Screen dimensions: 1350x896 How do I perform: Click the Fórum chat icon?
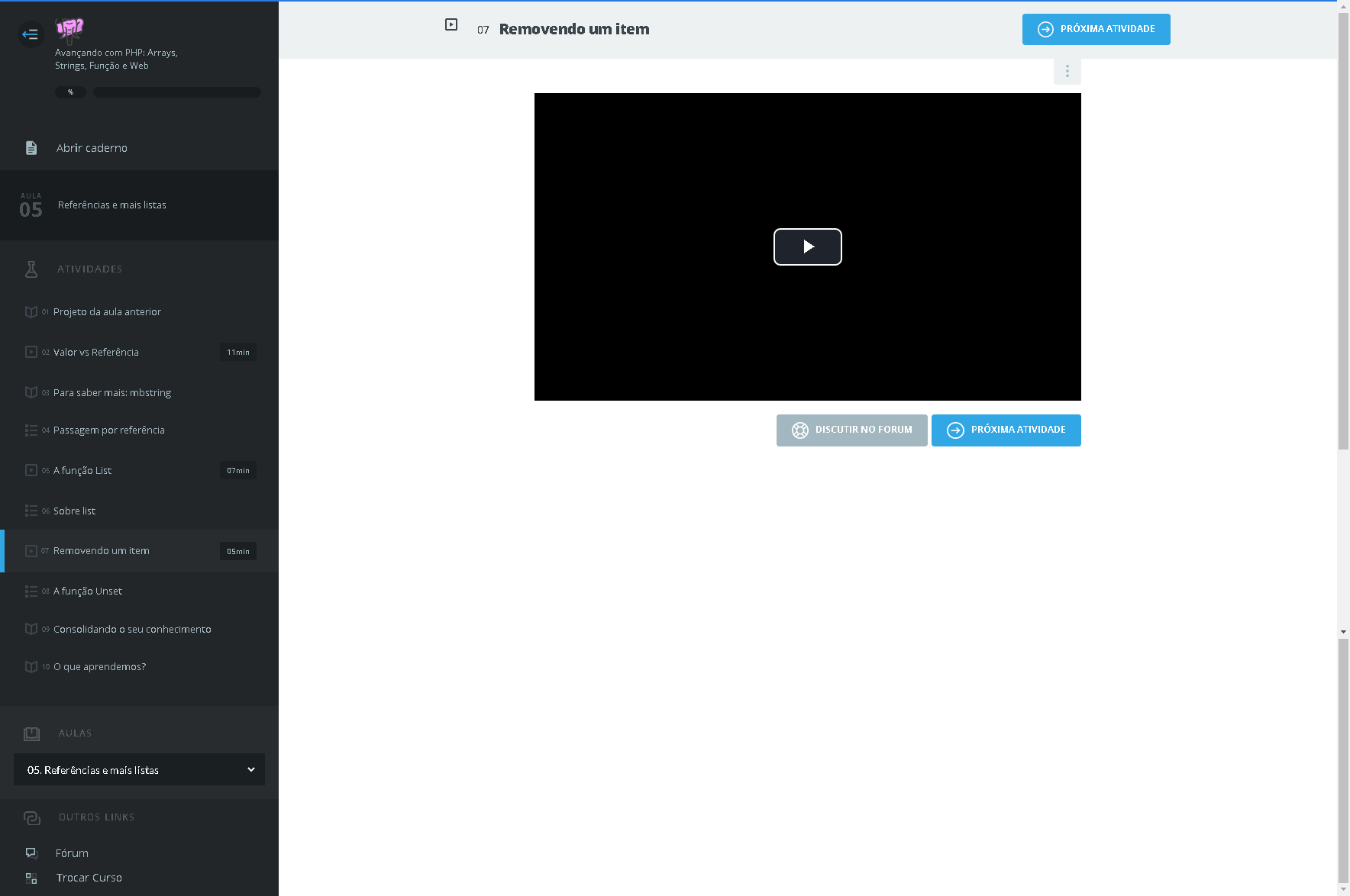click(x=31, y=853)
